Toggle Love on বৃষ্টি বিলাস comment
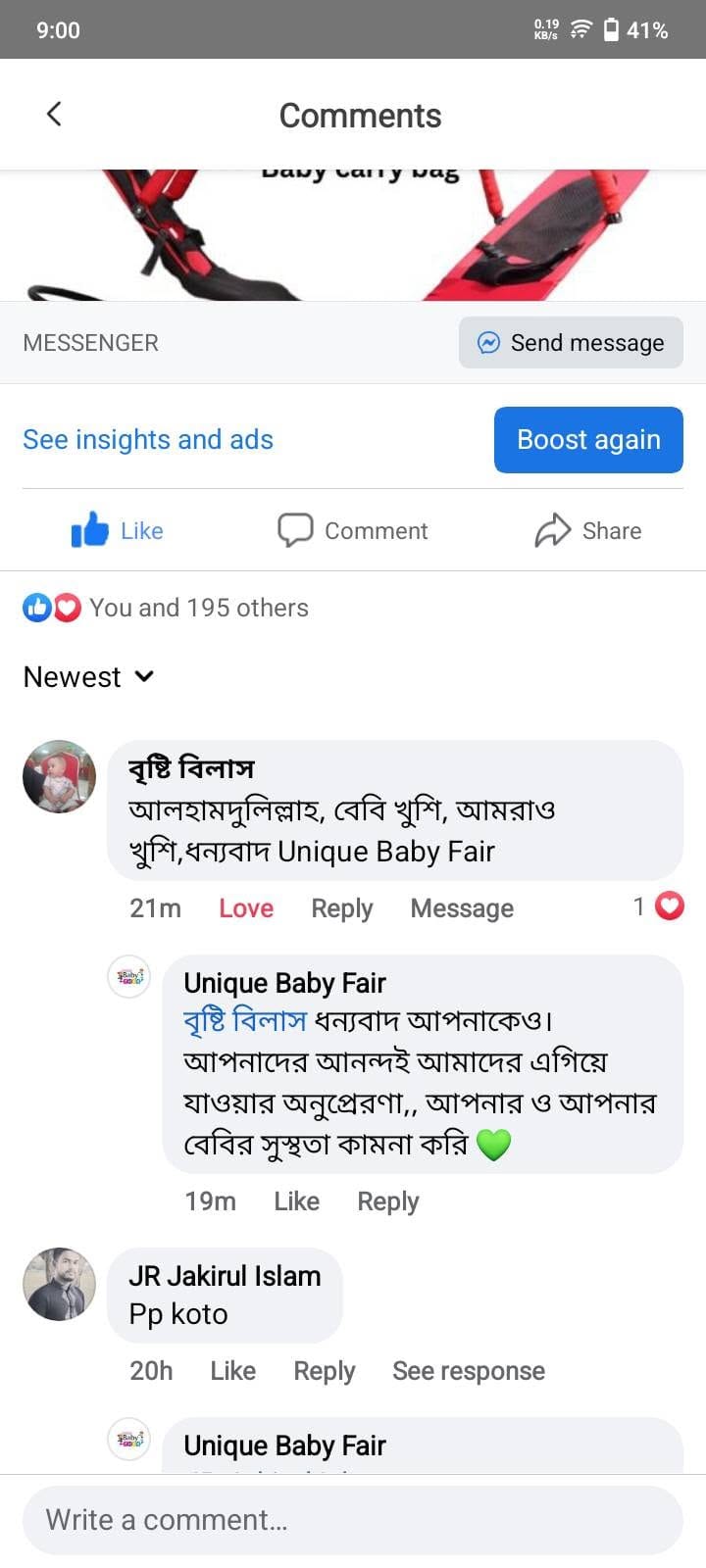The width and height of the screenshot is (706, 1568). click(246, 908)
